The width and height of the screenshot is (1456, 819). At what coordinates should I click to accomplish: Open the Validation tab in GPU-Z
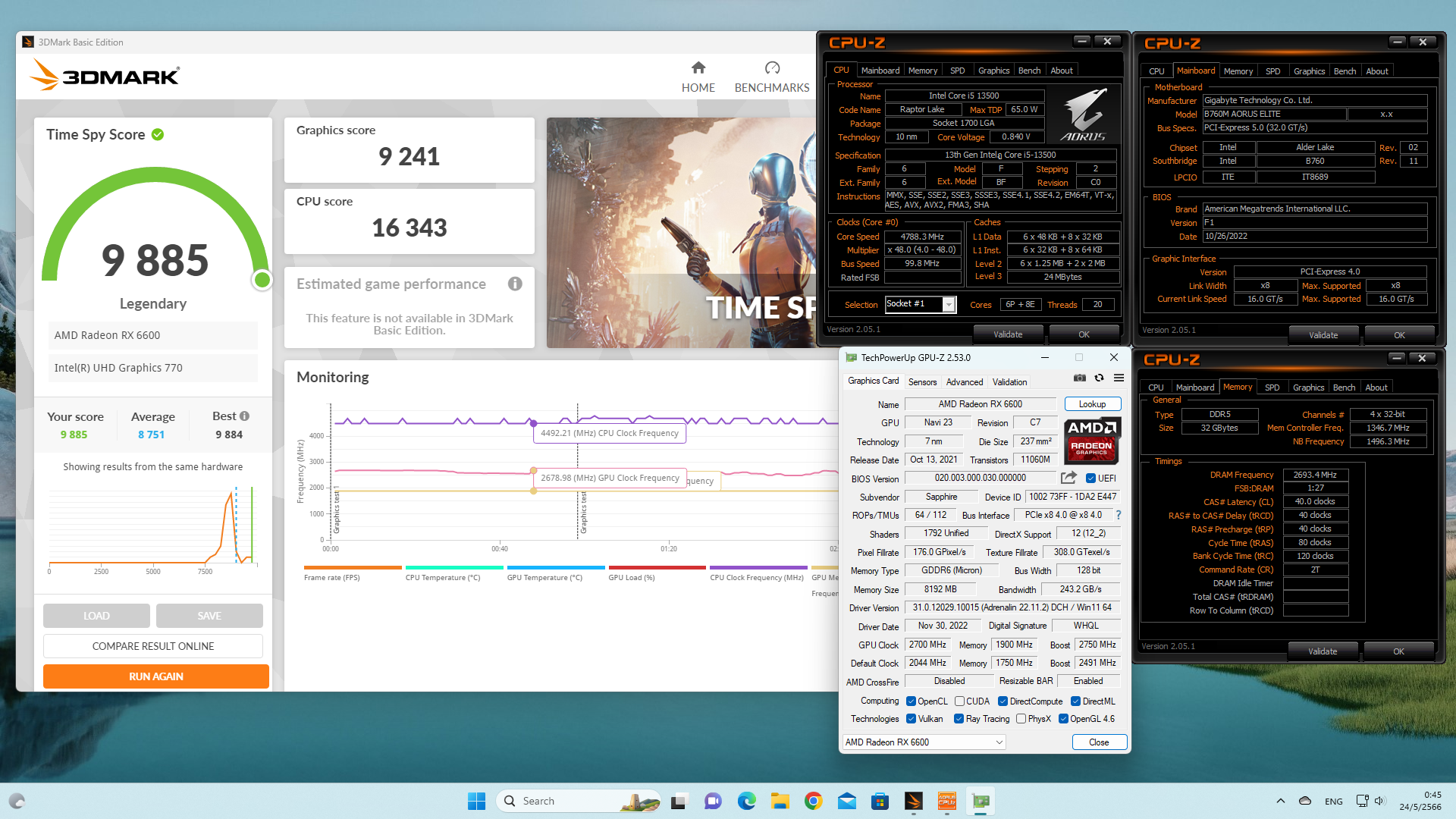(x=1010, y=382)
